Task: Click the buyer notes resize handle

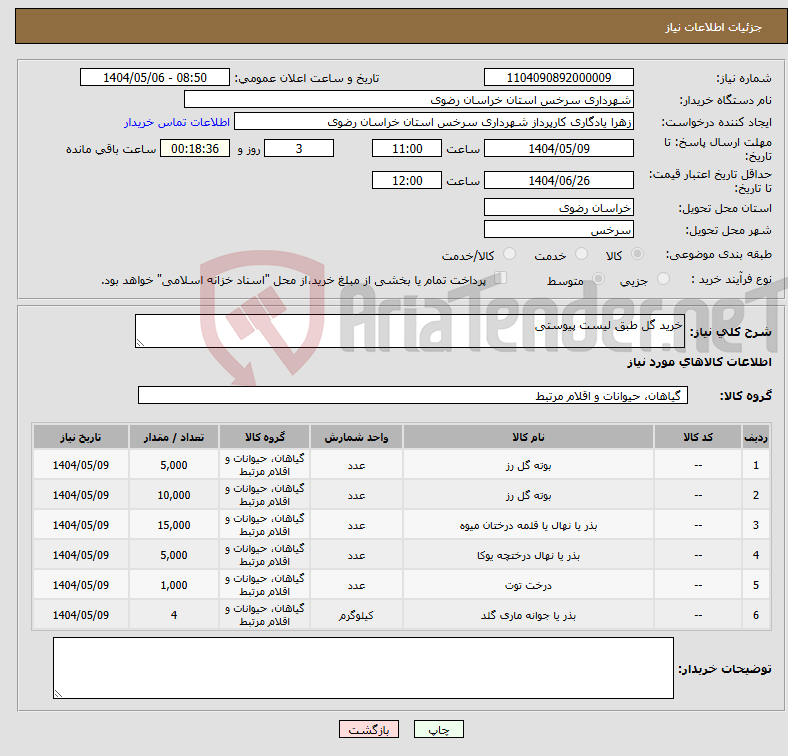Action: click(58, 694)
